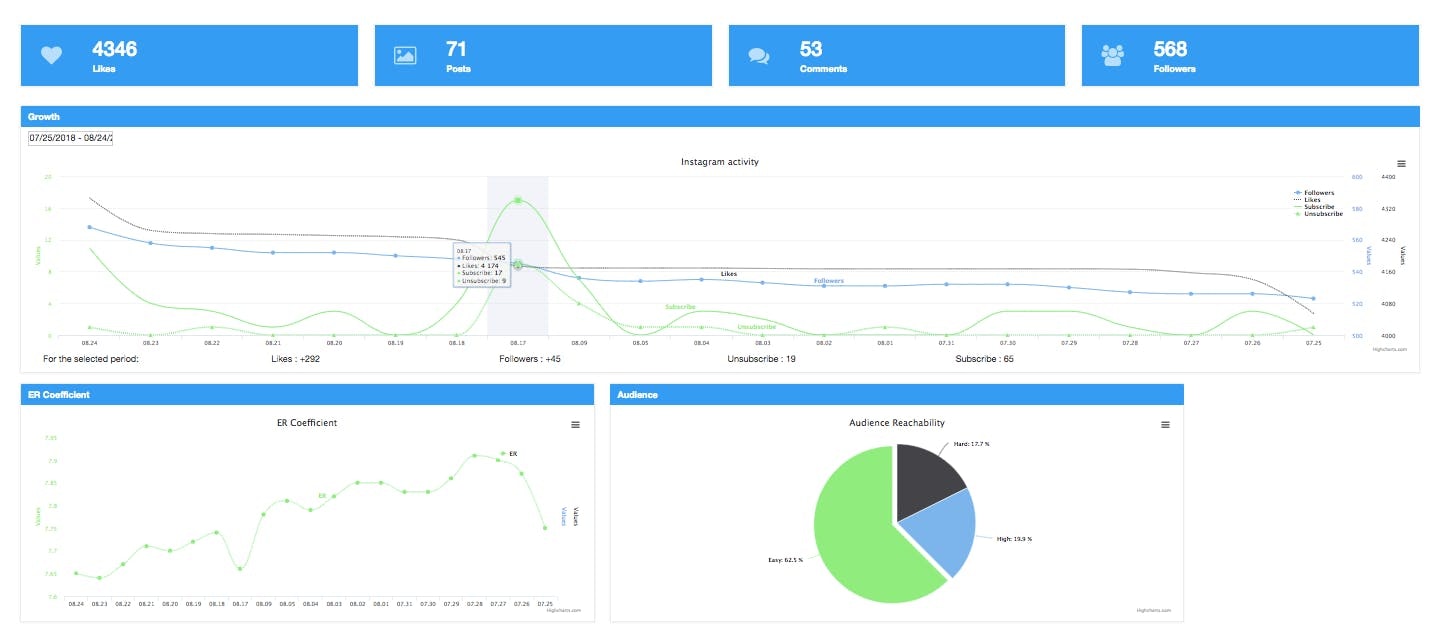Click the people icon on Followers card

coord(1113,55)
